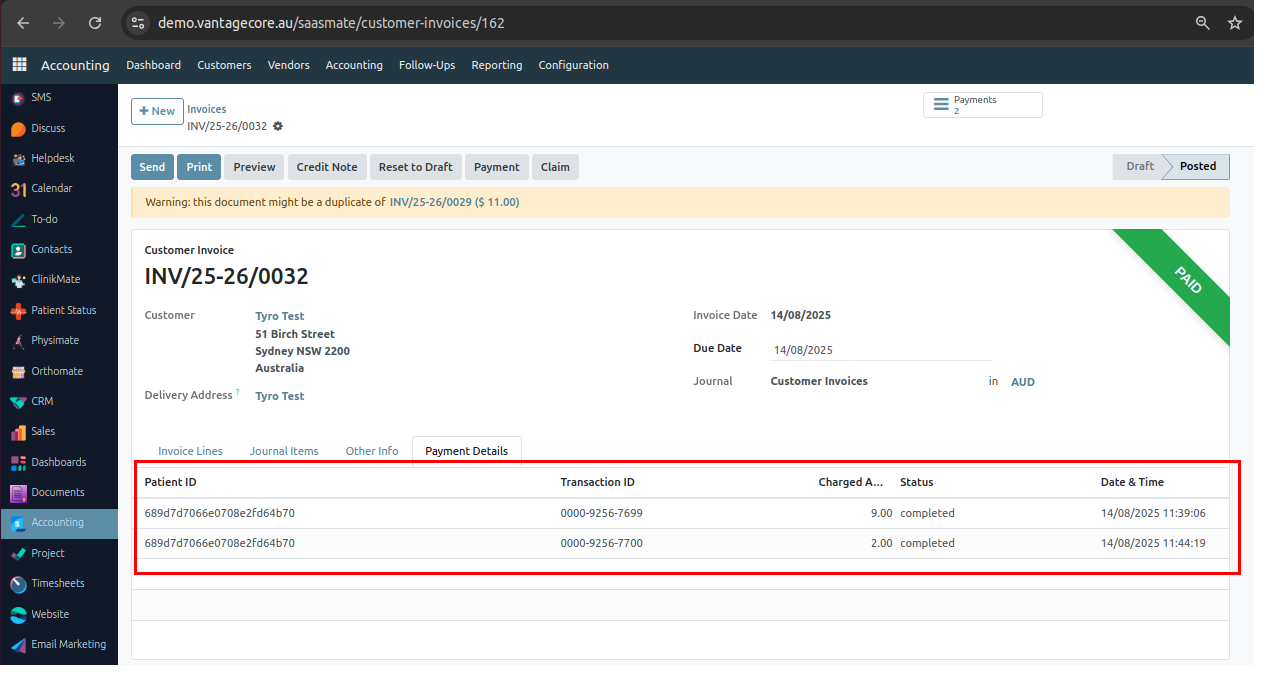Expand the Configuration menu
1264x681 pixels.
coord(573,65)
